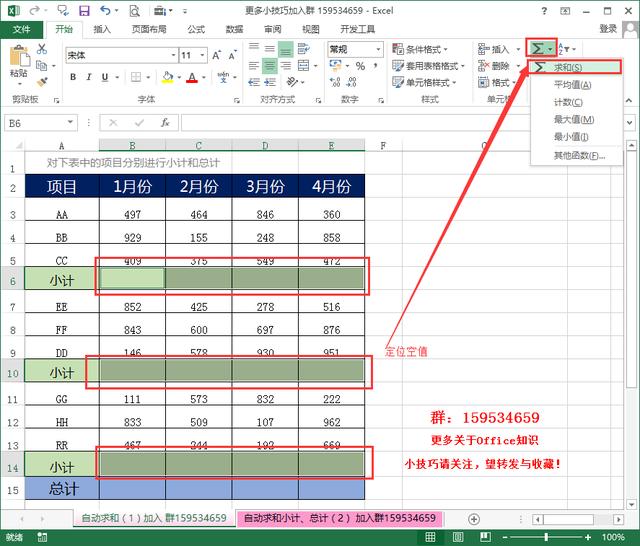Decrease font size with the small A icon
Image resolution: width=640 pixels, height=546 pixels.
pos(232,55)
